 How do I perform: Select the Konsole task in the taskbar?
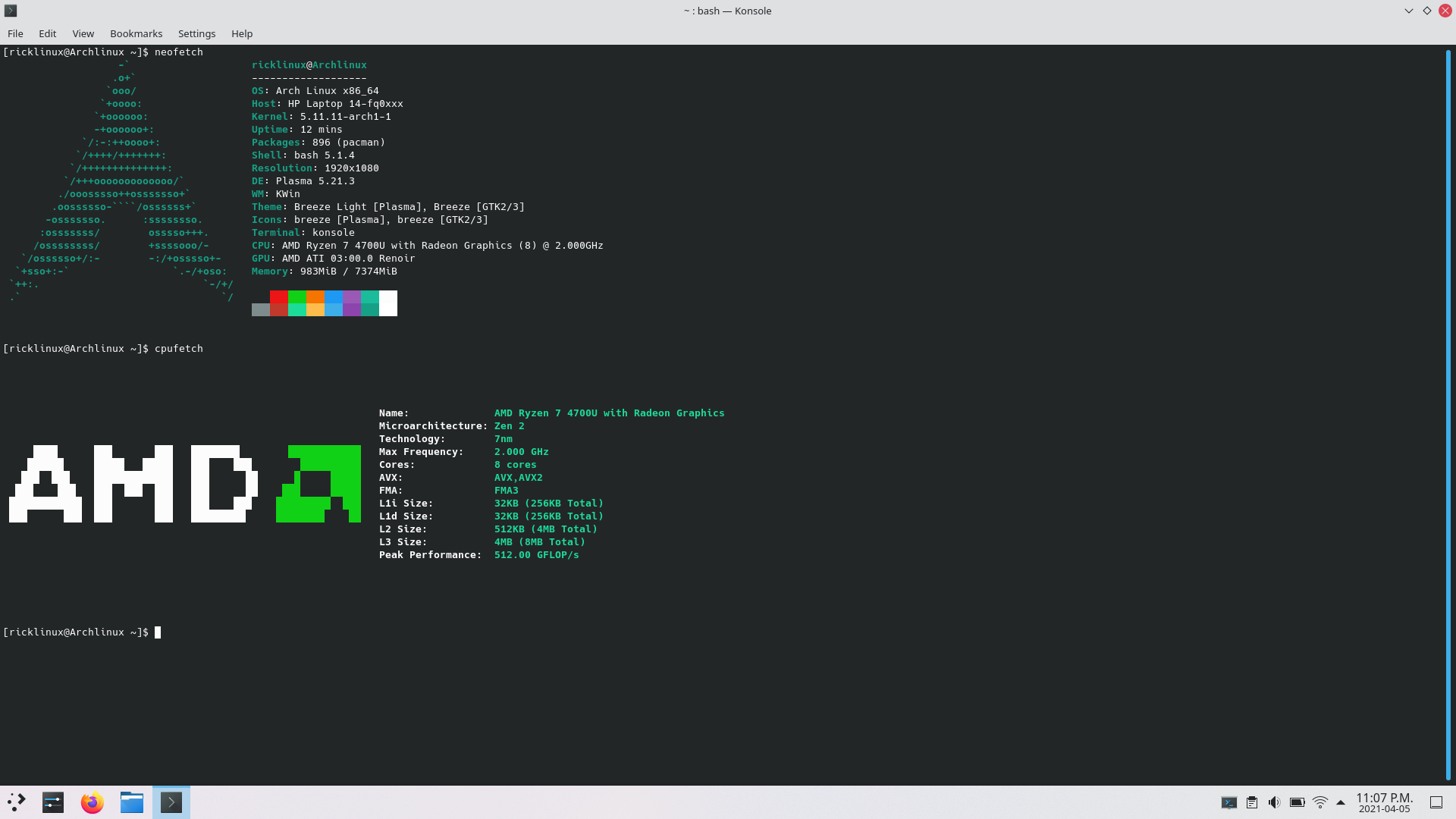(x=171, y=802)
